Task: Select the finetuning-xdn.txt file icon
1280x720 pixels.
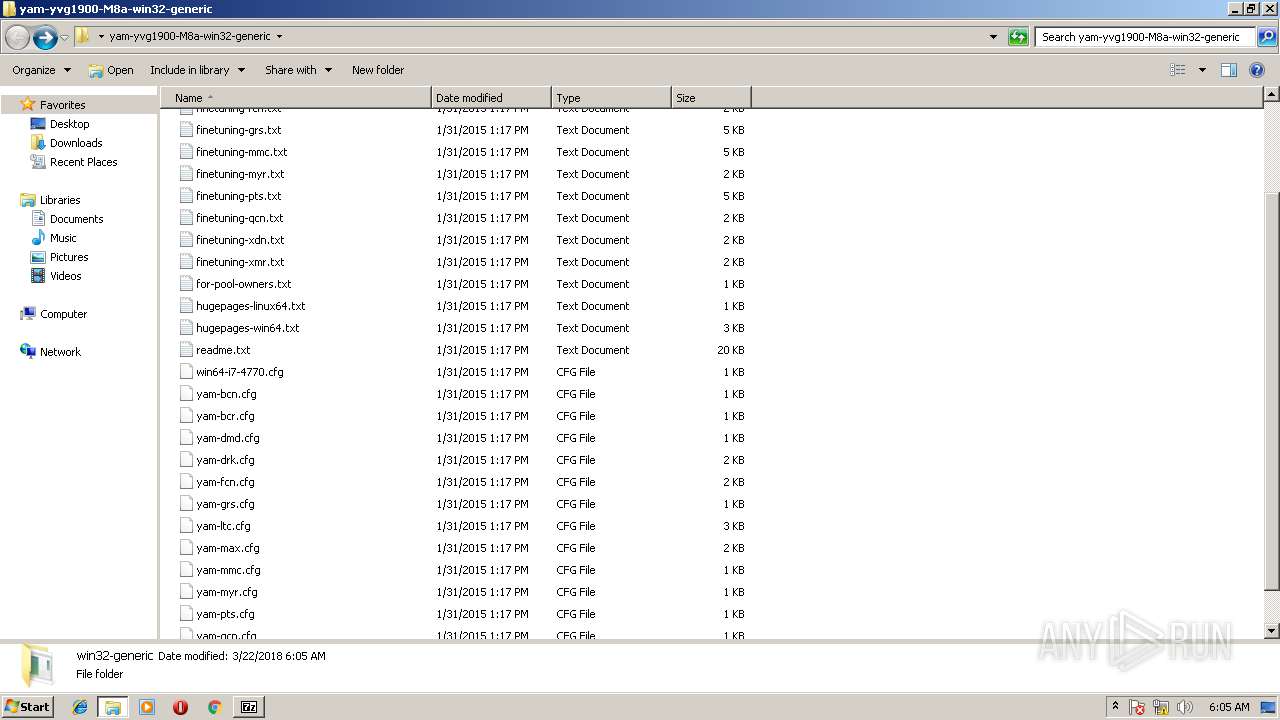Action: (x=186, y=240)
